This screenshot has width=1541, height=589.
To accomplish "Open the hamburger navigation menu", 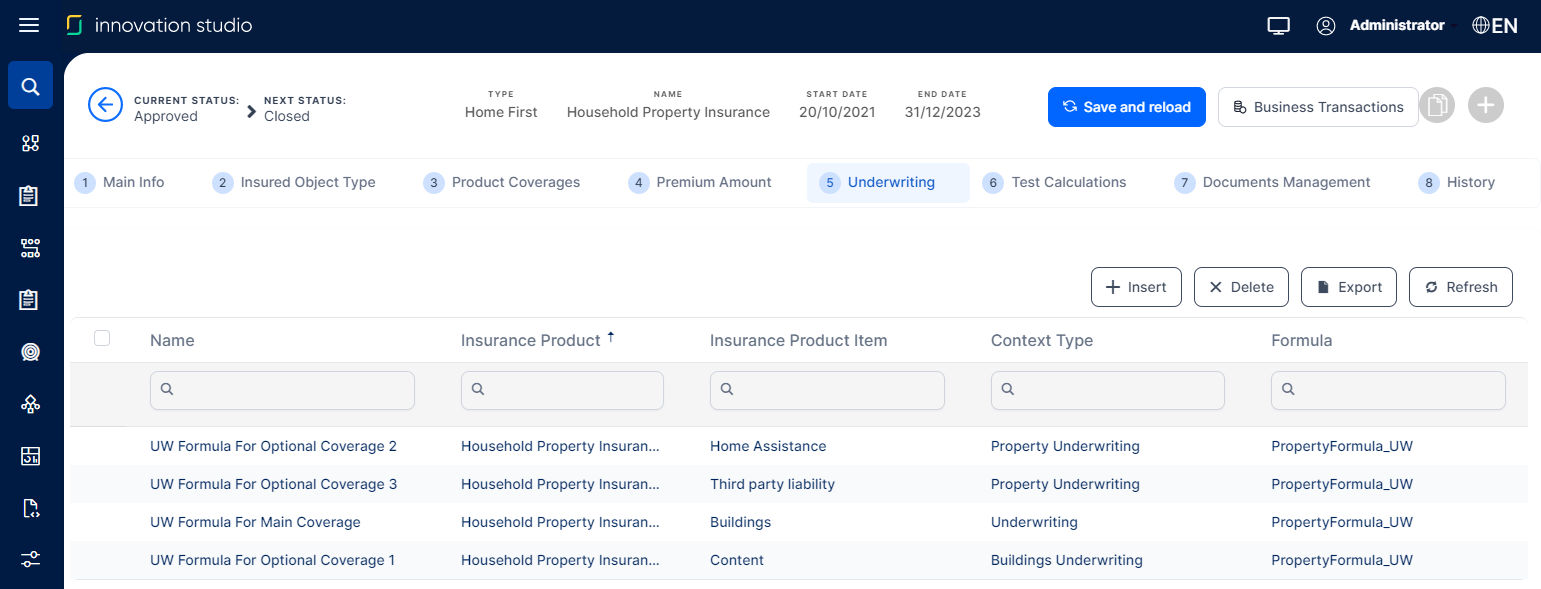I will point(29,25).
